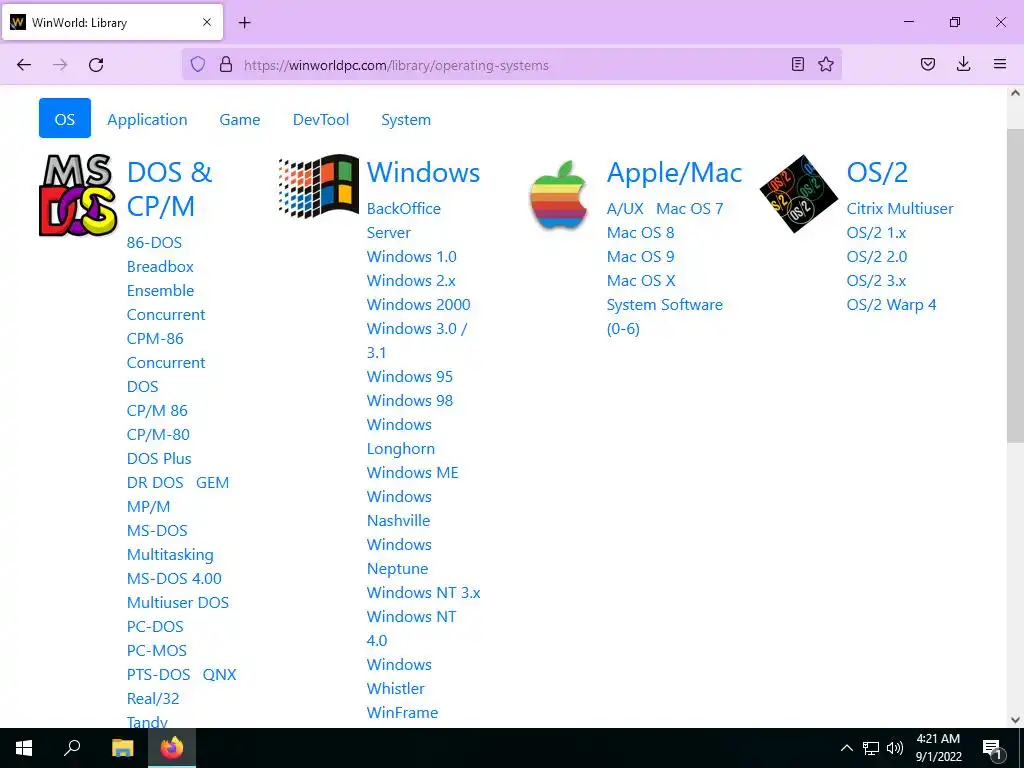Select the OS category tab

pyautogui.click(x=65, y=119)
